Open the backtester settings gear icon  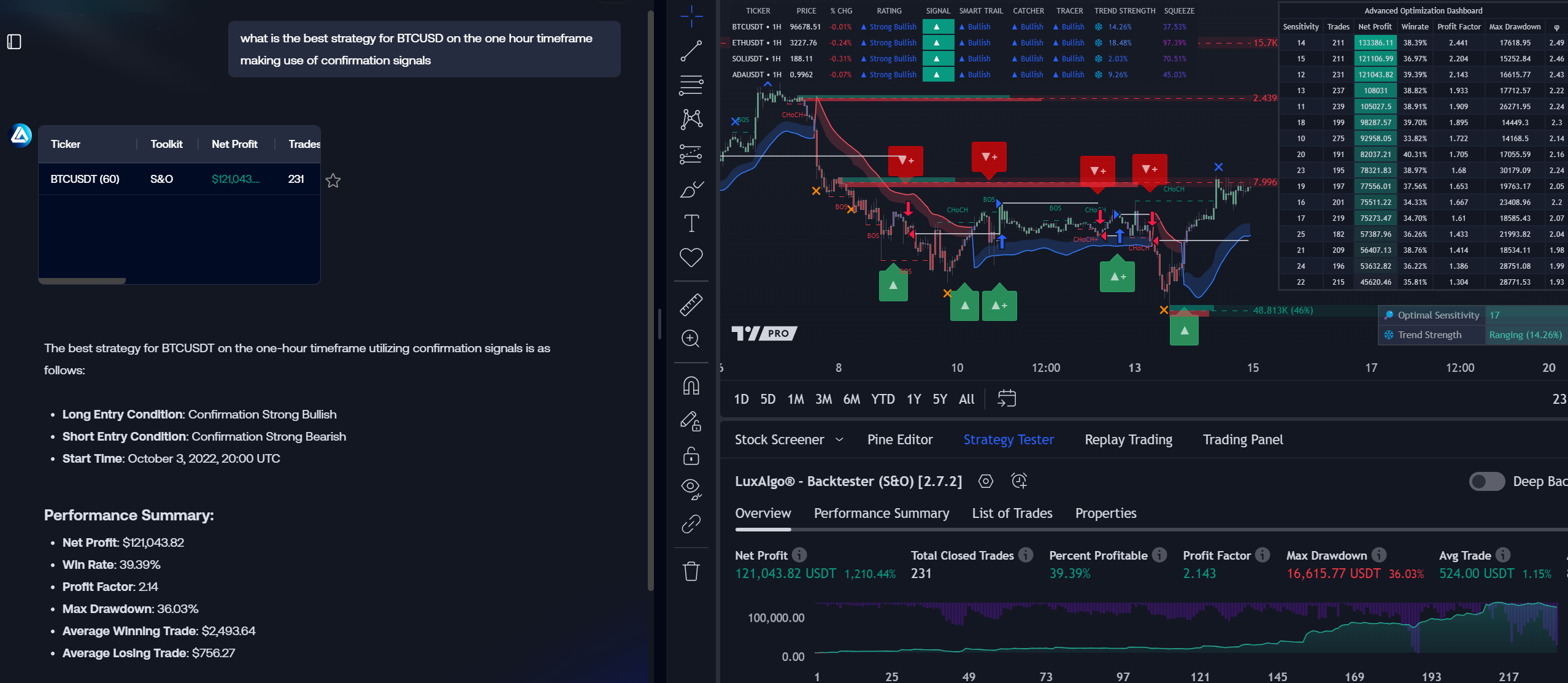[x=986, y=481]
